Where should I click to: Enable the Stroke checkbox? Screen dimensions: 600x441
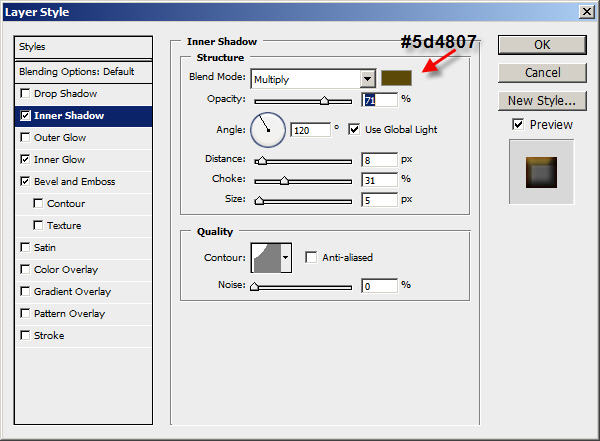click(x=25, y=335)
